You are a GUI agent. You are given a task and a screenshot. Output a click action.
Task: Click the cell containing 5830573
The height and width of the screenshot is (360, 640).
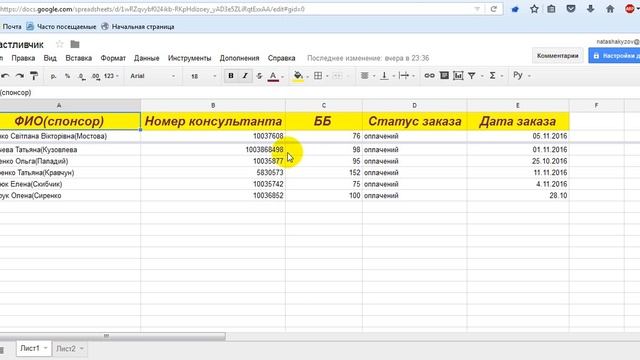click(x=213, y=173)
